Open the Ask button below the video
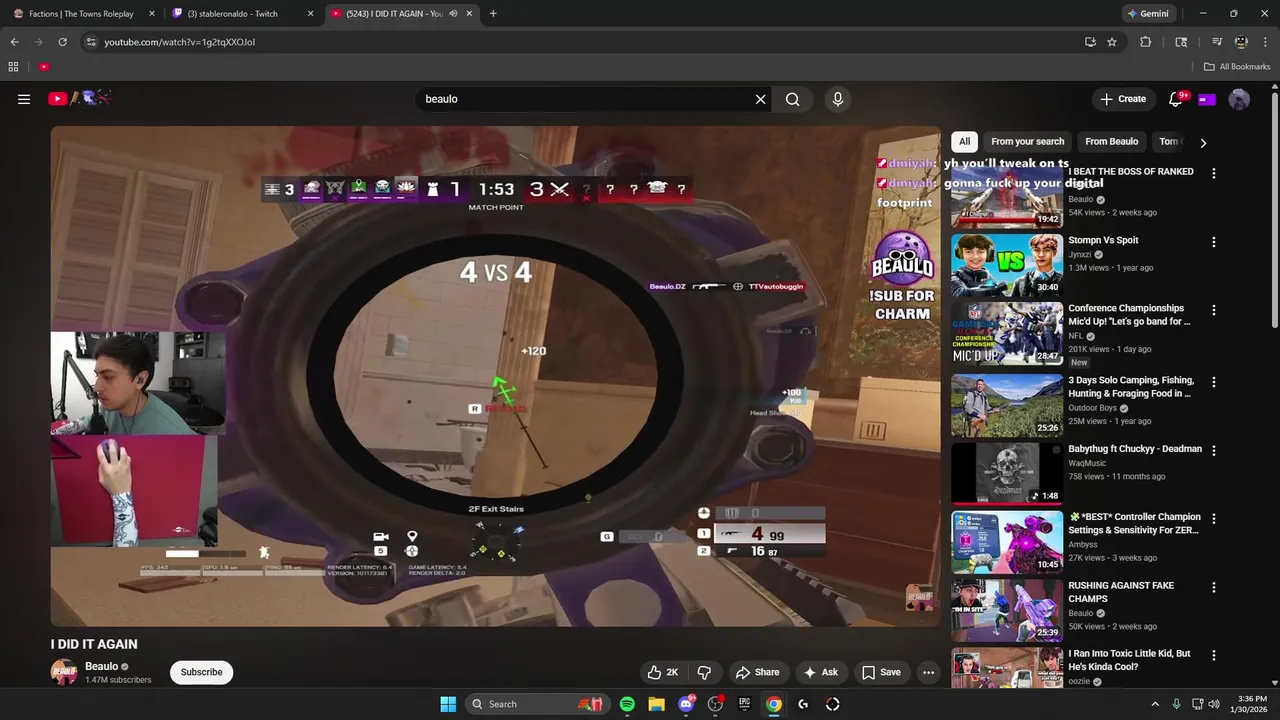The width and height of the screenshot is (1280, 720). (x=821, y=672)
